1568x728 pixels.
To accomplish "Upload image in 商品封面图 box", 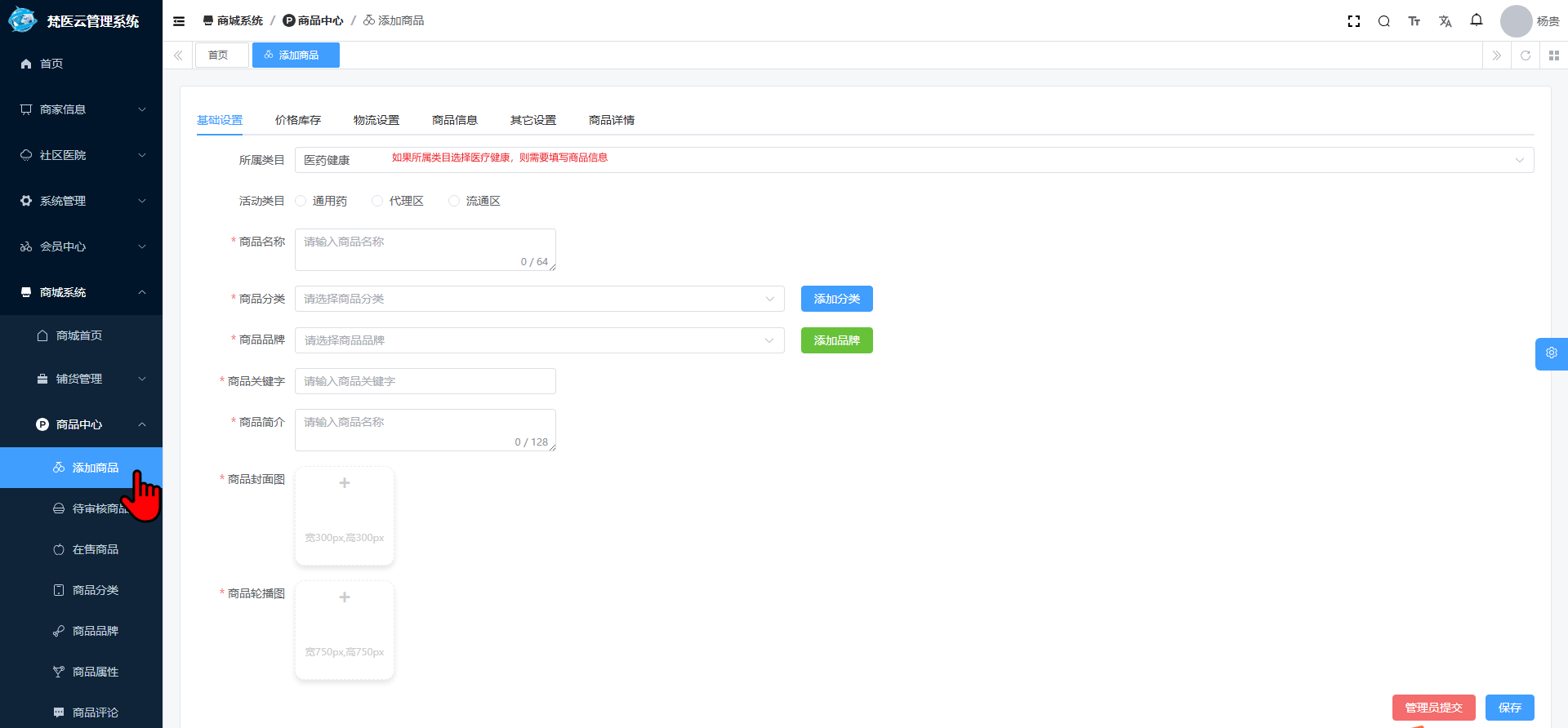I will point(345,516).
